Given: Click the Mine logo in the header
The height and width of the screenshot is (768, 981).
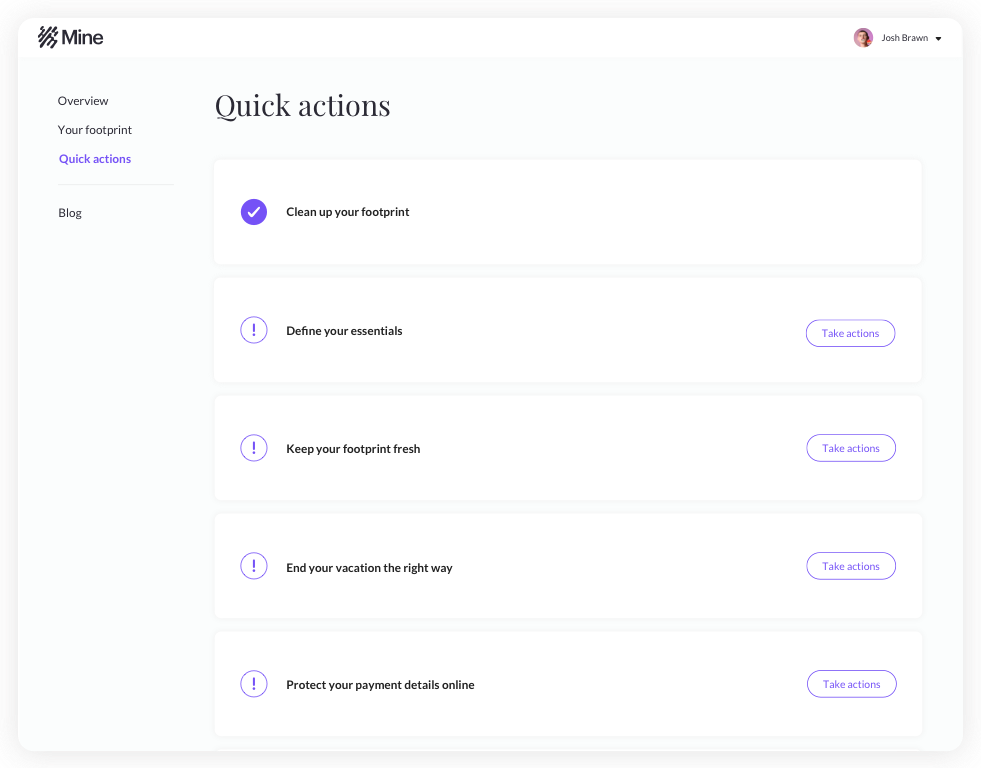Looking at the screenshot, I should point(70,38).
